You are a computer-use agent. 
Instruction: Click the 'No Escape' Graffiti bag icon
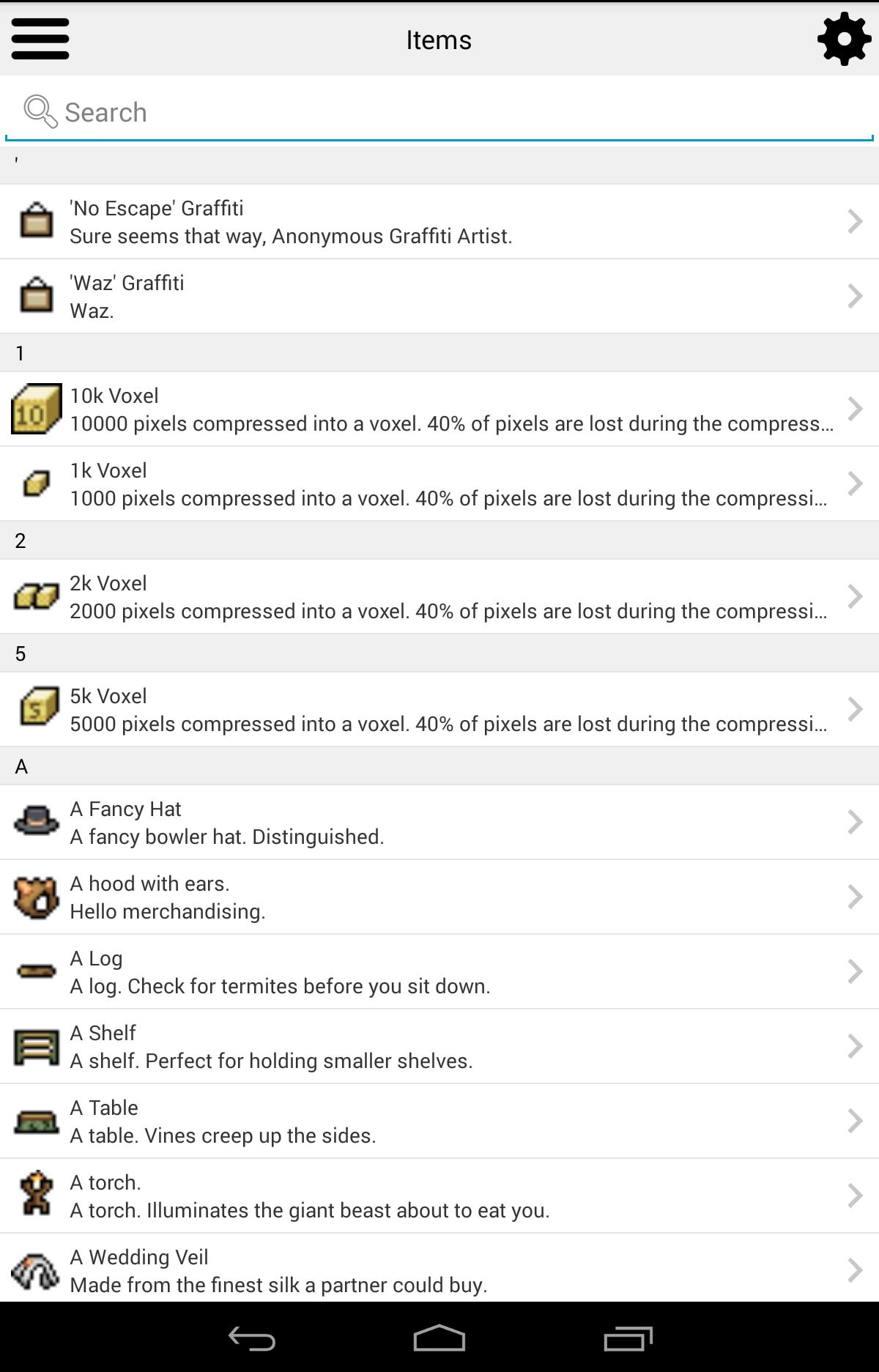click(x=35, y=221)
